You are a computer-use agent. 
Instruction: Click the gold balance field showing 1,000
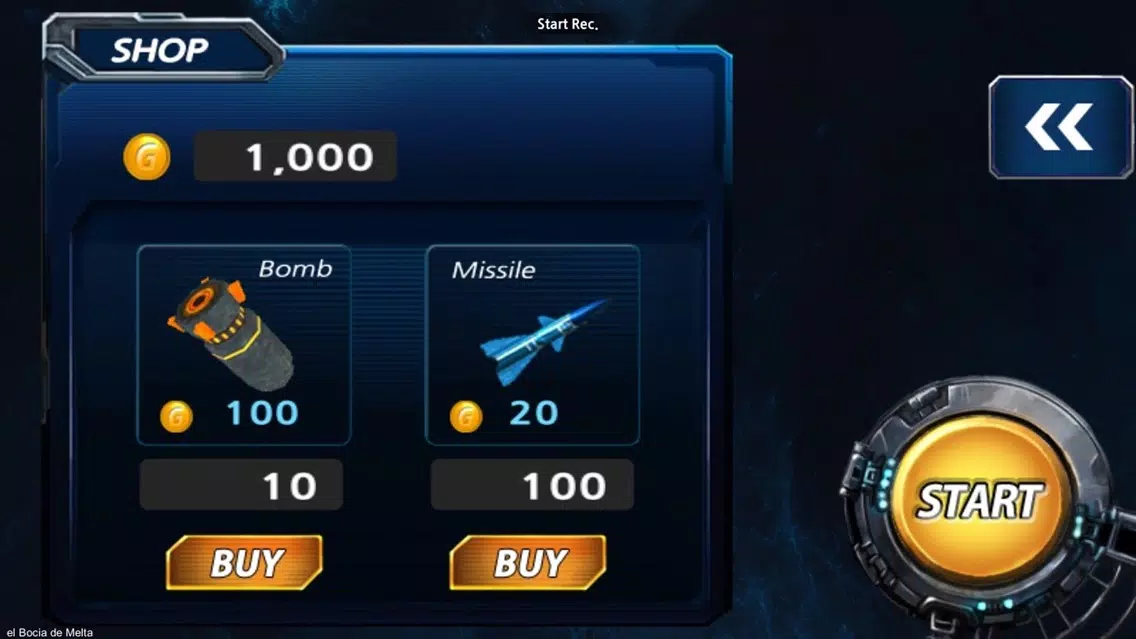pyautogui.click(x=295, y=156)
